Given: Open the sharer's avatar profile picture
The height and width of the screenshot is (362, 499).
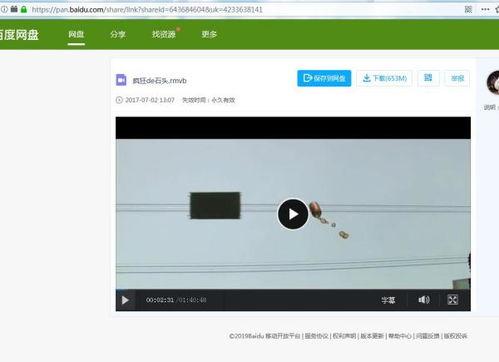Looking at the screenshot, I should (x=493, y=83).
